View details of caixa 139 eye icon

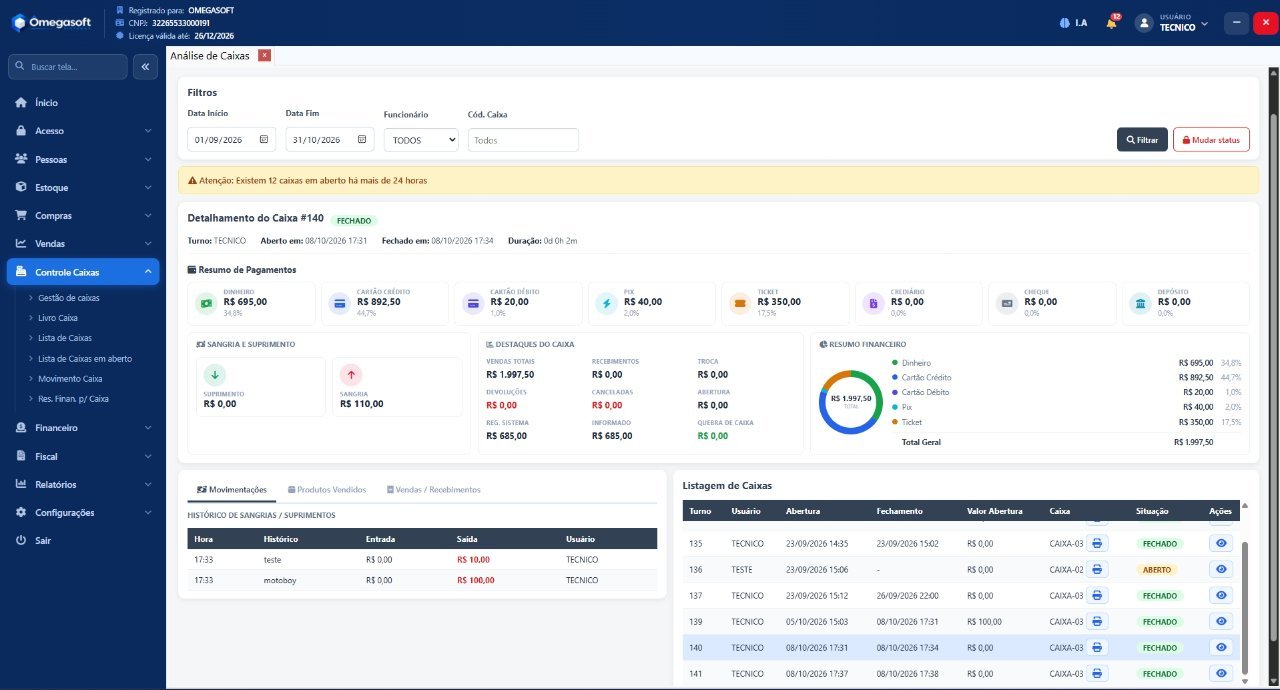pyautogui.click(x=1221, y=621)
